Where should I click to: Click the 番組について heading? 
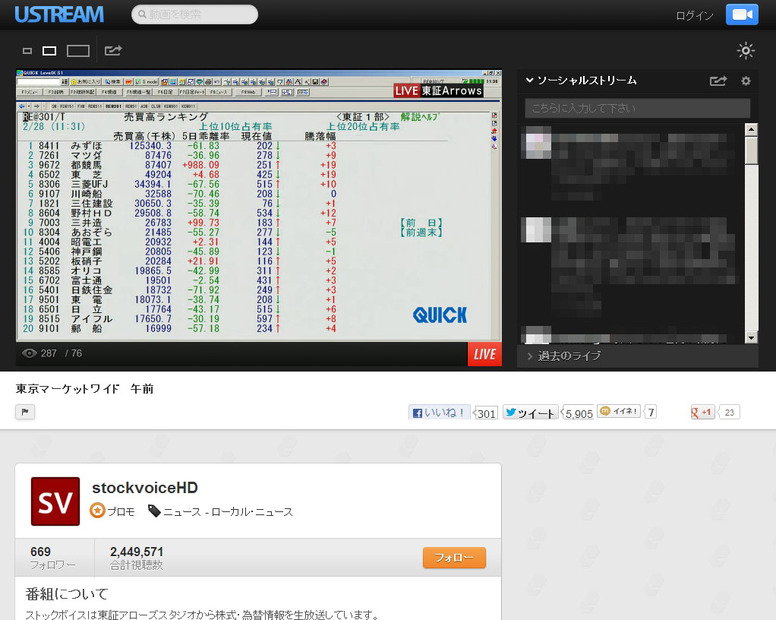pos(67,593)
